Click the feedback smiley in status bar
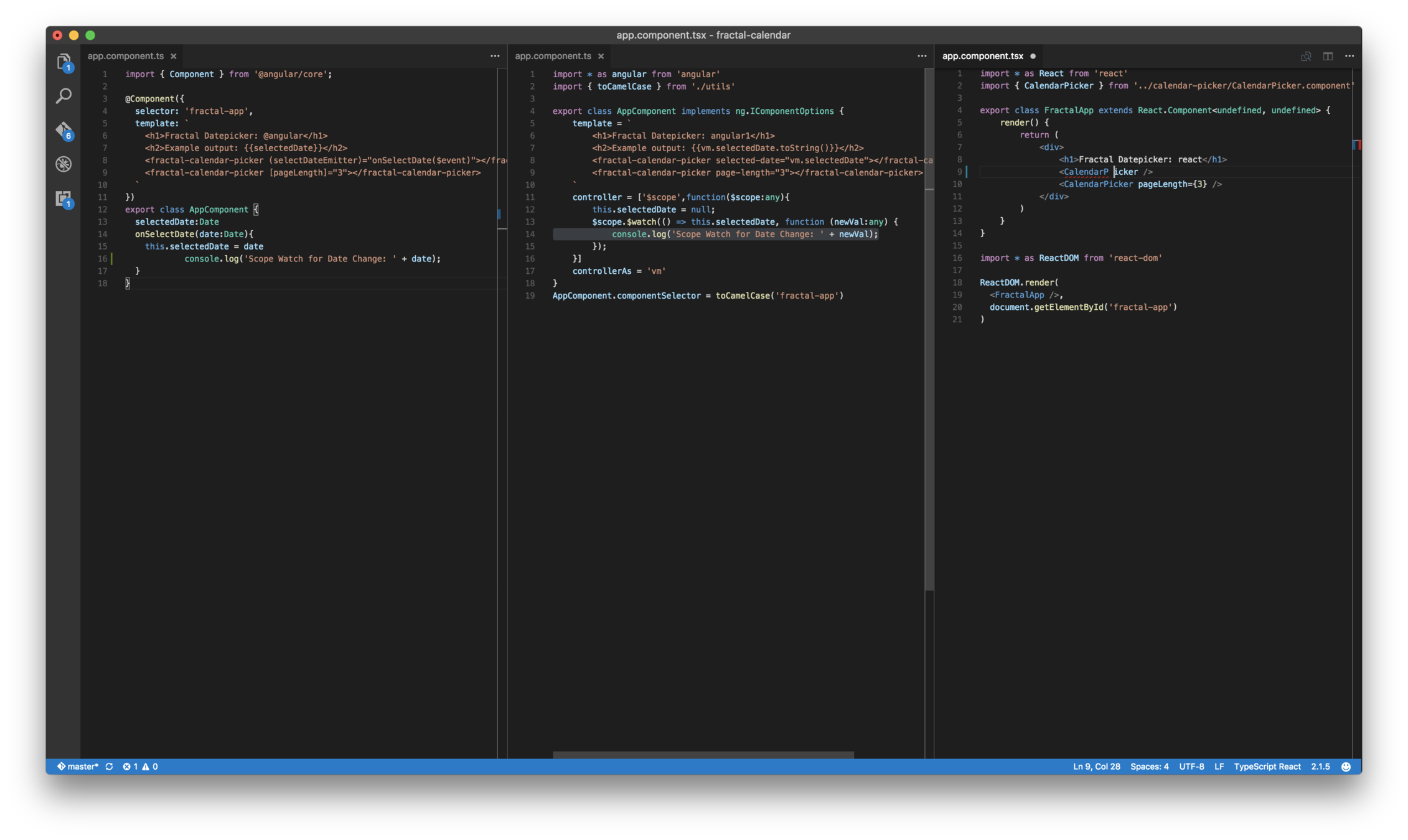Viewport: 1408px width, 840px height. (x=1346, y=767)
